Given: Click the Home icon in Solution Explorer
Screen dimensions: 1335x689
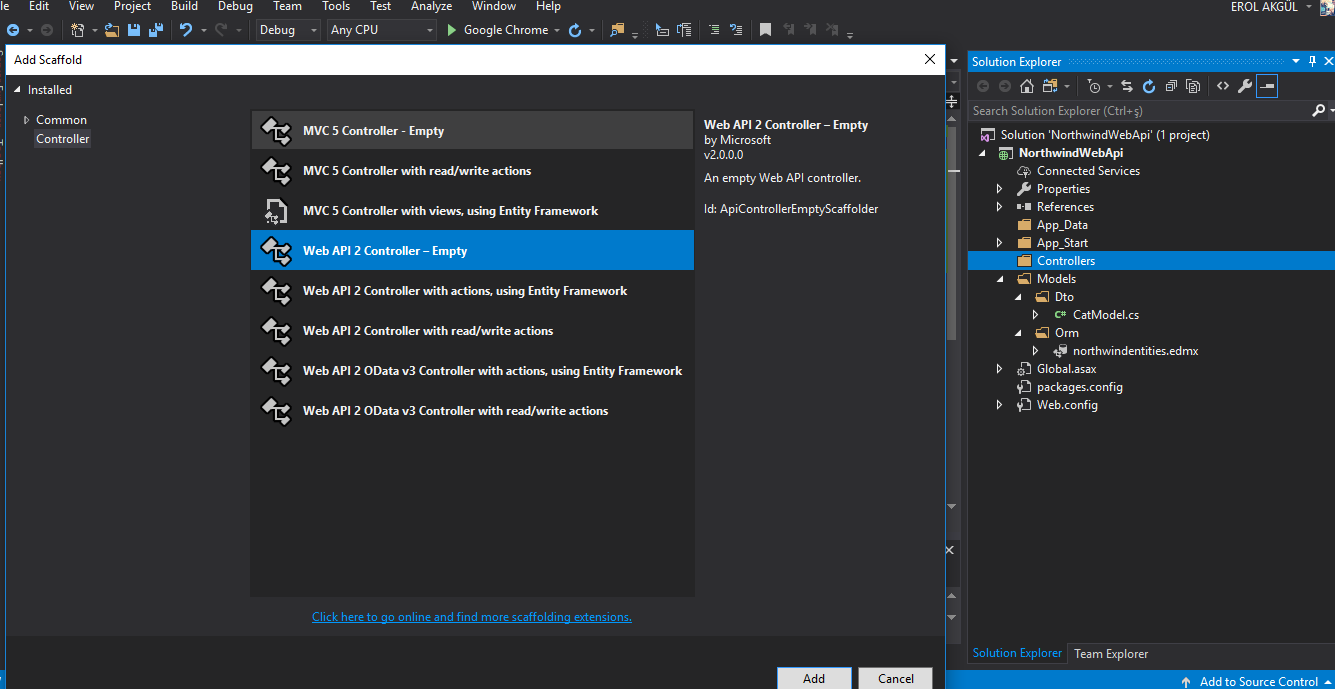Looking at the screenshot, I should pos(1026,86).
